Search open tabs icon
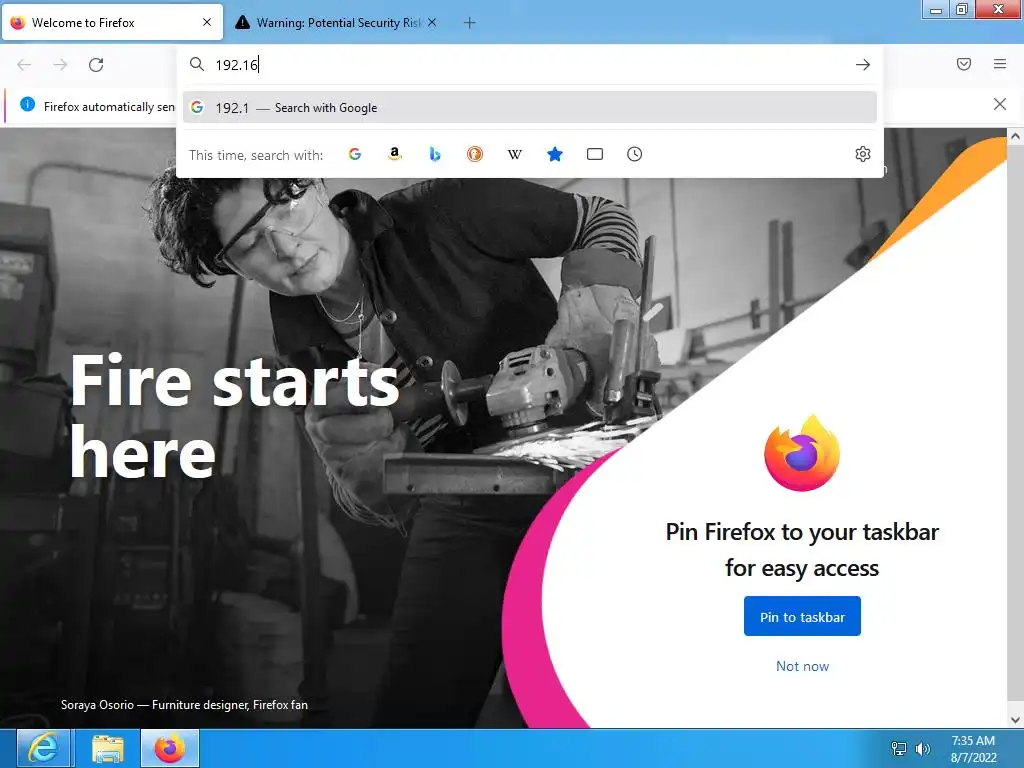The width and height of the screenshot is (1024, 768). point(595,154)
